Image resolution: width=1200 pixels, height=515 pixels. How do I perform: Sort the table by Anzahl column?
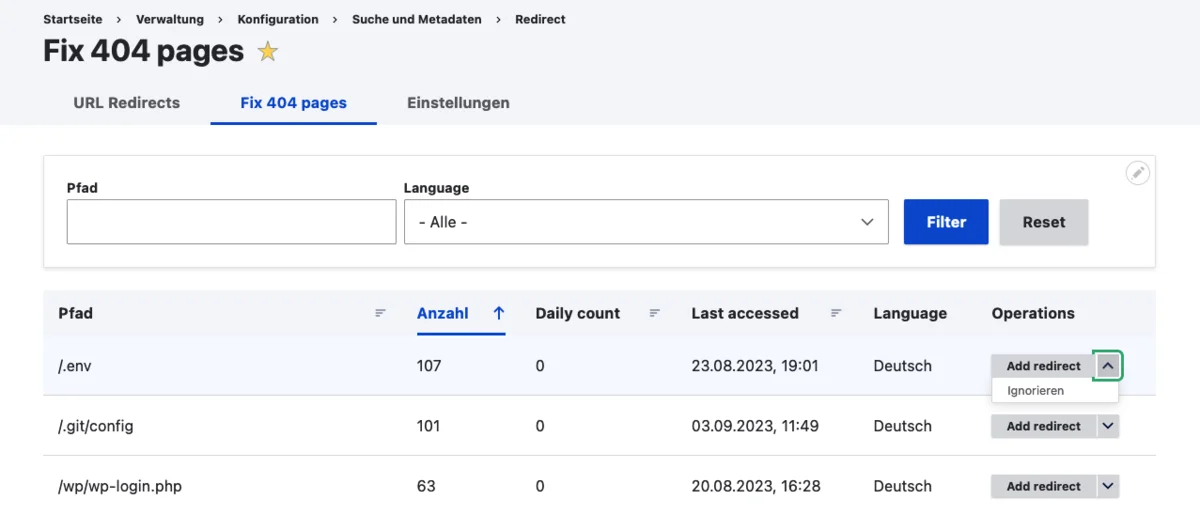tap(443, 313)
